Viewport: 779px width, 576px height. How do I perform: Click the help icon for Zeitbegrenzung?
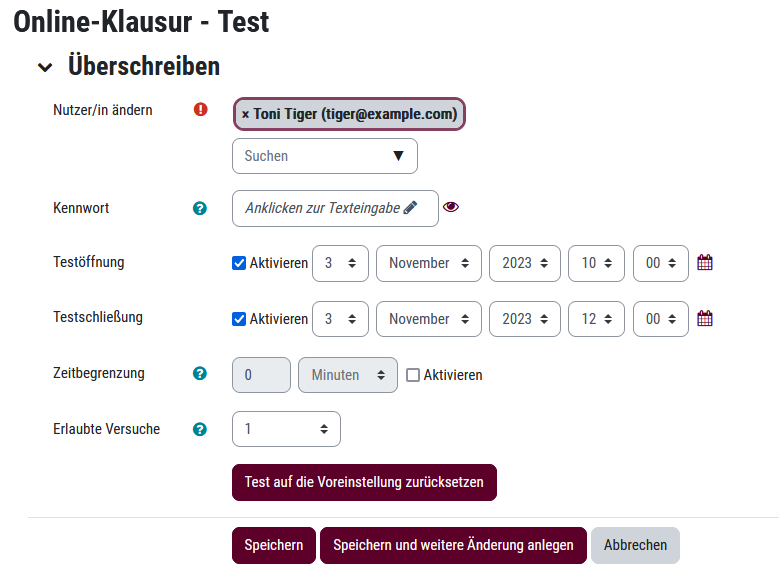(200, 373)
